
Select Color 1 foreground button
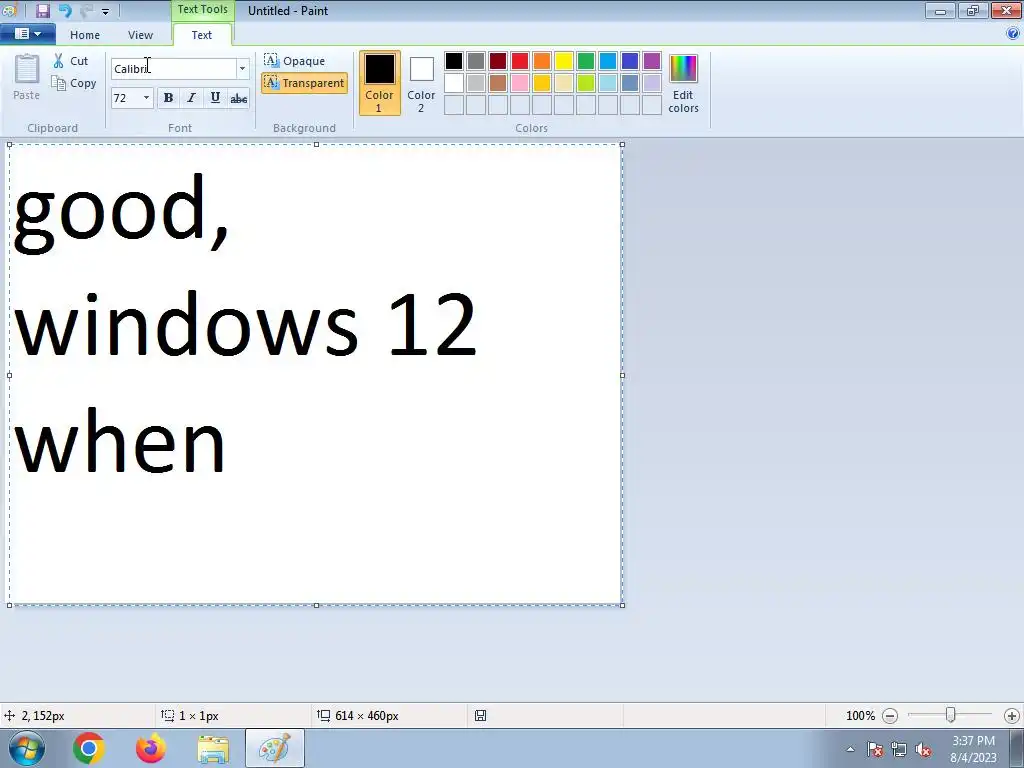tap(379, 83)
